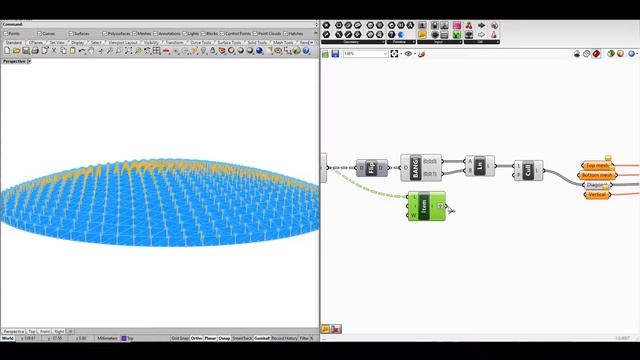Open the preview eye dropdown arrow
This screenshot has height=360, width=640.
415,54
